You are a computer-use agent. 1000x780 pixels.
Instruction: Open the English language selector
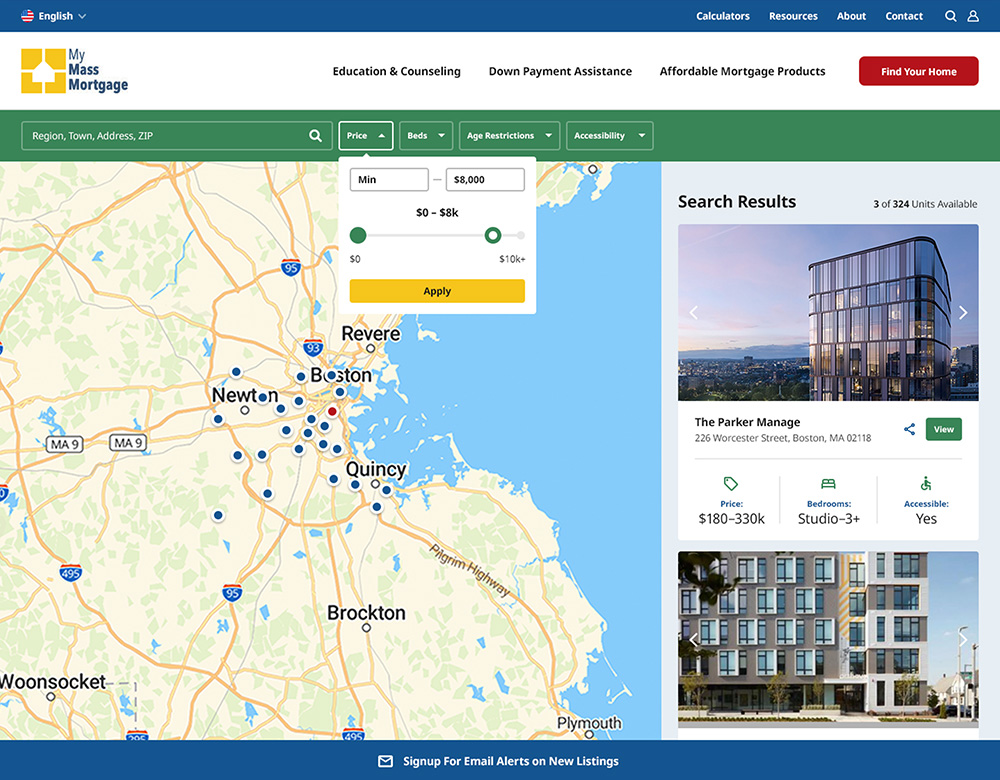click(x=54, y=16)
